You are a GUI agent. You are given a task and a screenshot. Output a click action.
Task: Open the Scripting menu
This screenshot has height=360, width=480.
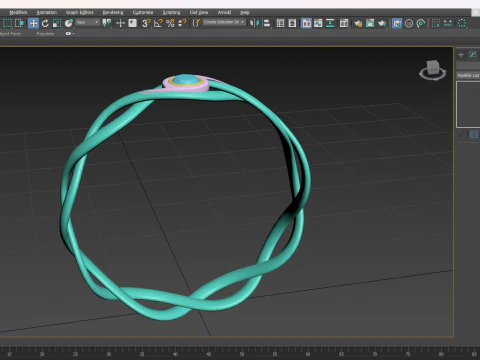point(171,12)
